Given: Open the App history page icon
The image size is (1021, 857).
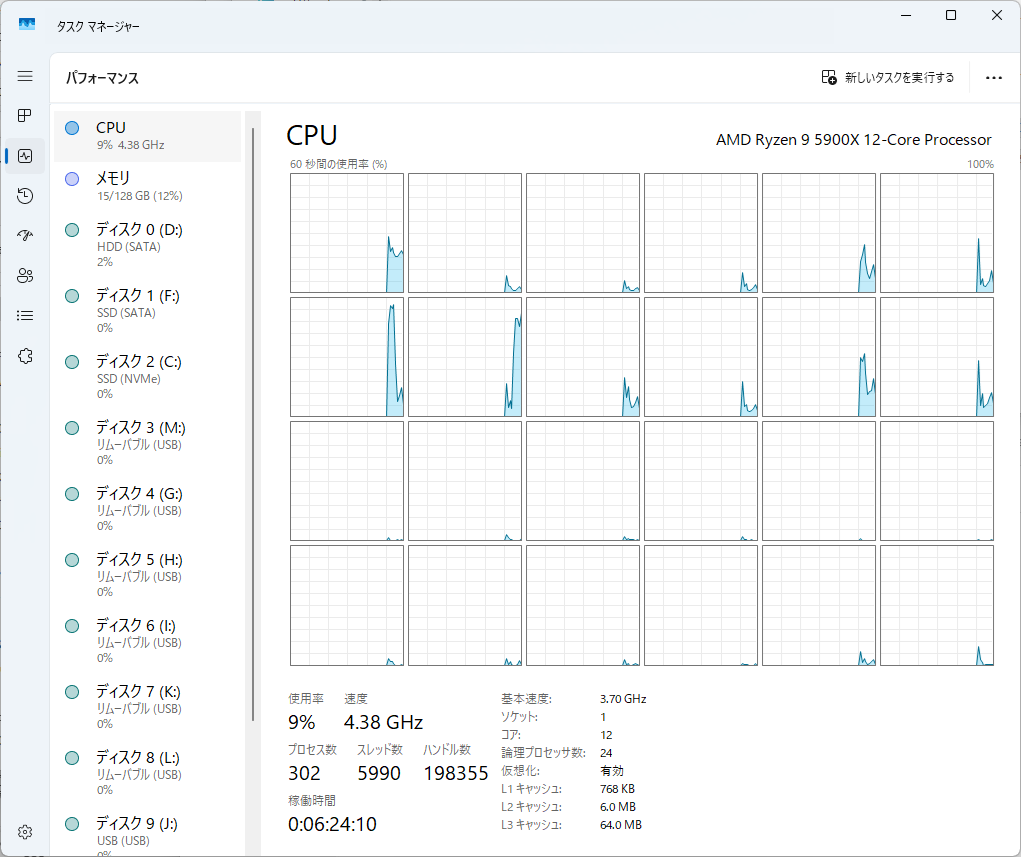Looking at the screenshot, I should (25, 196).
